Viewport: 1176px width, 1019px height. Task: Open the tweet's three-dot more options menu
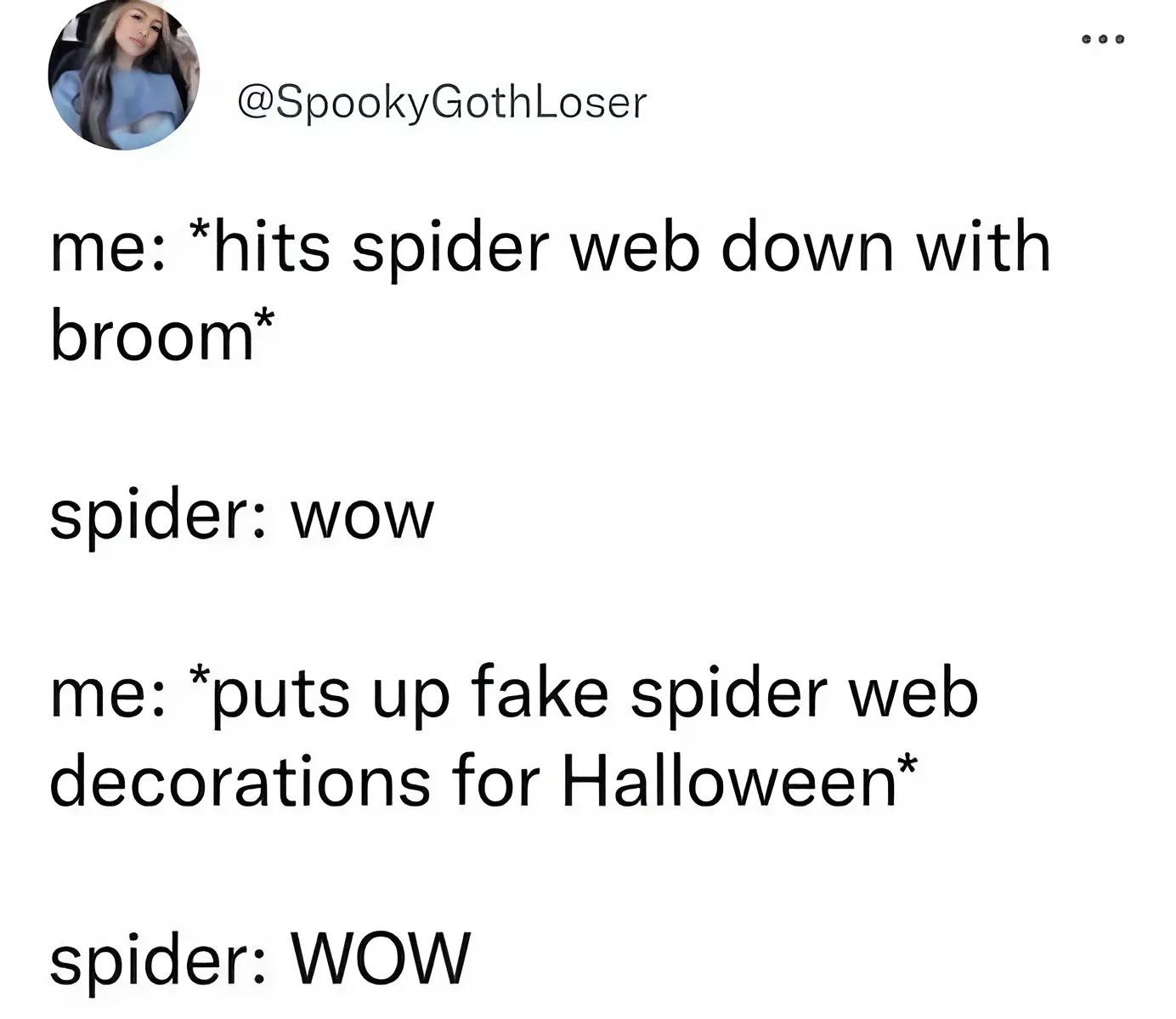(x=1103, y=38)
